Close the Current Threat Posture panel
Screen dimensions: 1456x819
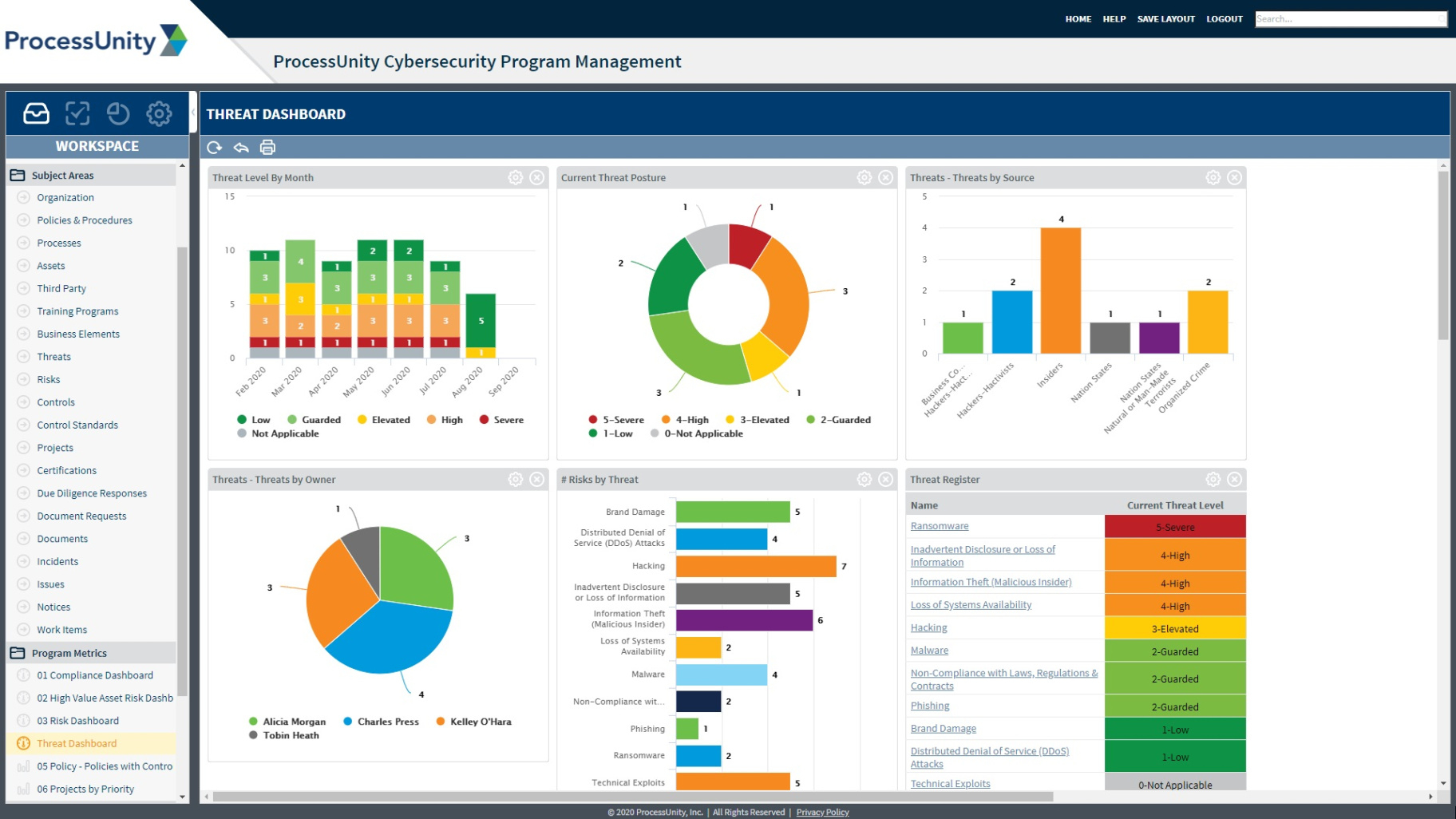click(886, 177)
